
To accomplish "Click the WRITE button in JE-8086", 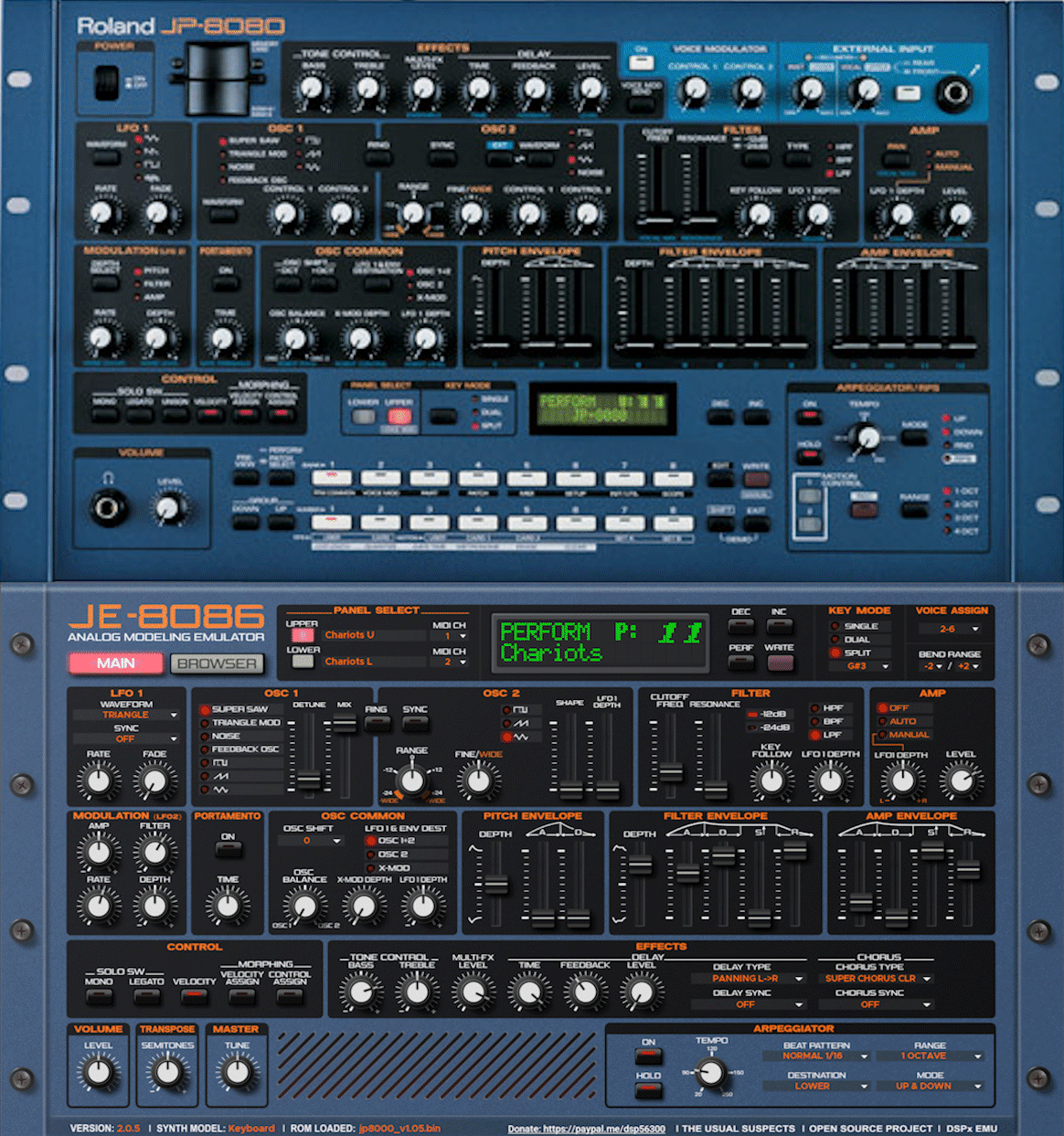I will [x=779, y=662].
